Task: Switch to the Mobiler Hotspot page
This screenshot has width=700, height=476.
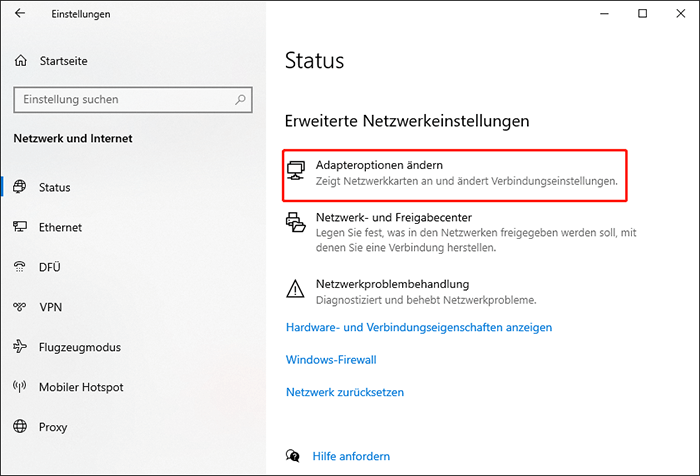Action: pos(80,387)
